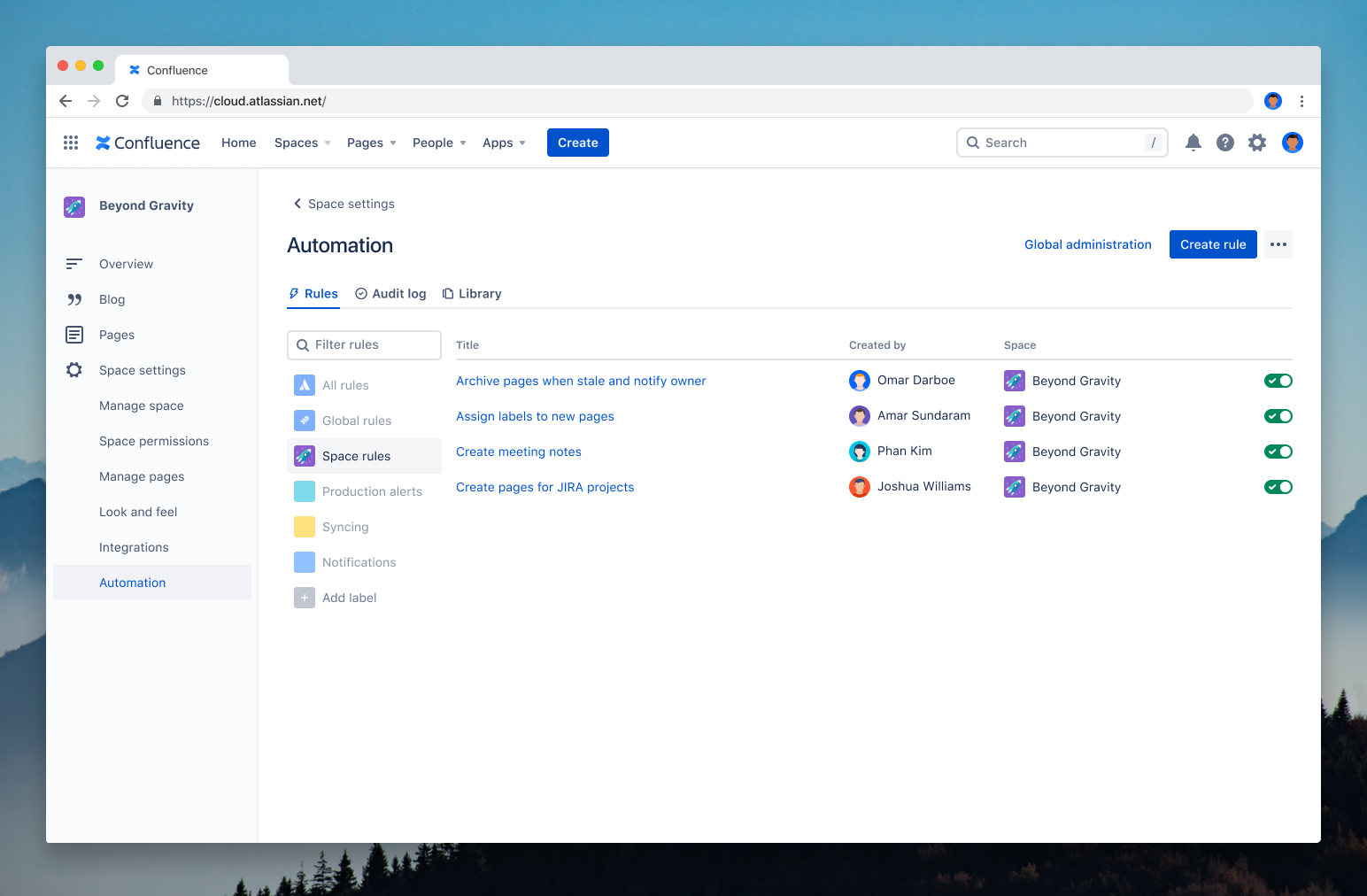
Task: Open Confluence settings gear
Action: pyautogui.click(x=1257, y=143)
